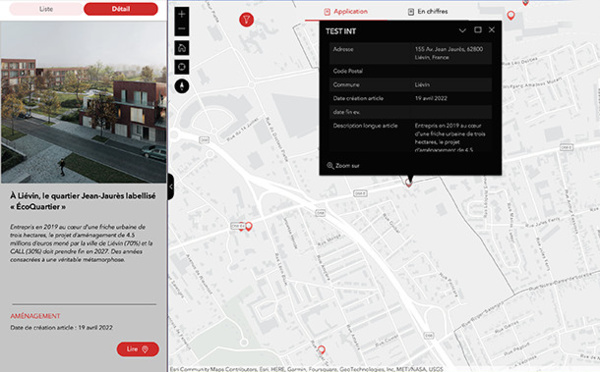Return map to home extent
Screen dimensions: 600x372
click(x=182, y=48)
